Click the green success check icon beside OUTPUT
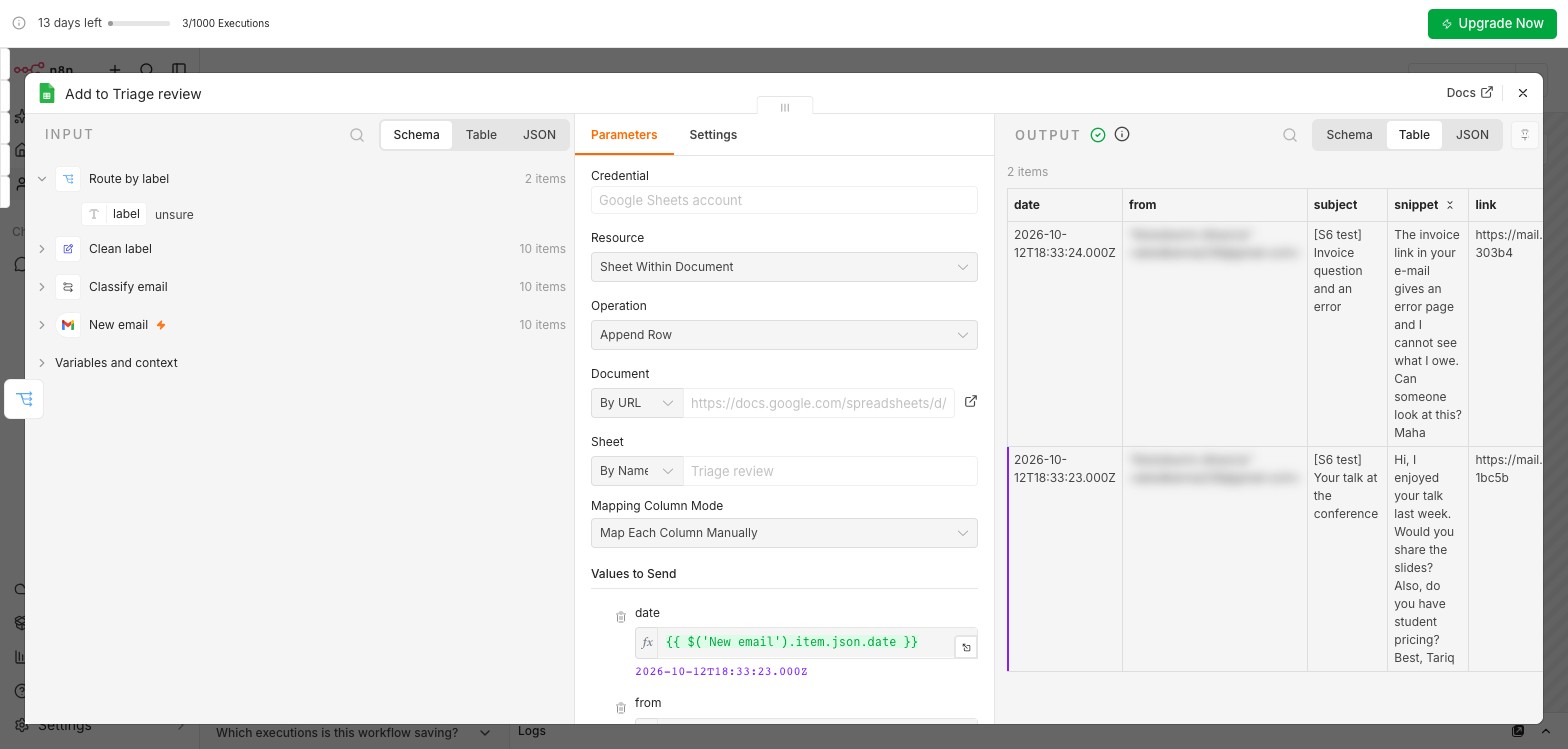The width and height of the screenshot is (1568, 749). click(1098, 135)
